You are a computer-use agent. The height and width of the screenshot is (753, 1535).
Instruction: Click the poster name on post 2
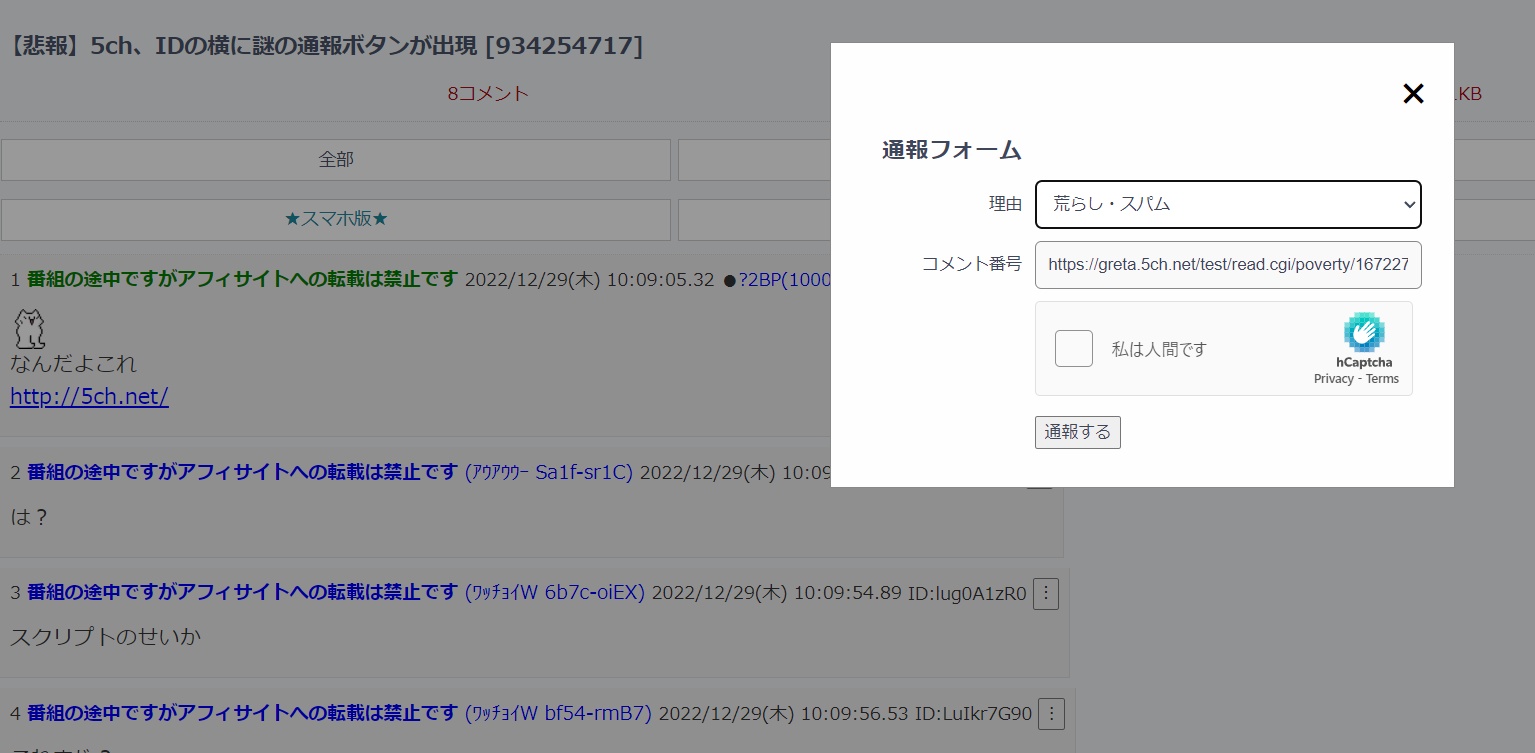tap(242, 472)
